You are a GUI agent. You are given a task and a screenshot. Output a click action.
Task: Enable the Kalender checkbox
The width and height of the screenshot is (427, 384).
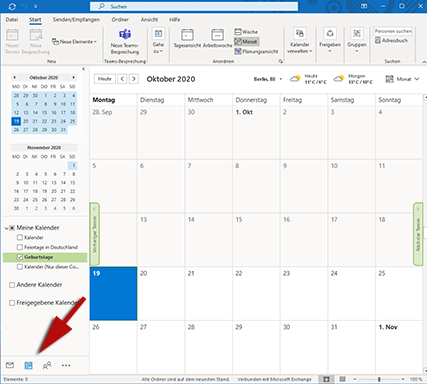pos(20,237)
